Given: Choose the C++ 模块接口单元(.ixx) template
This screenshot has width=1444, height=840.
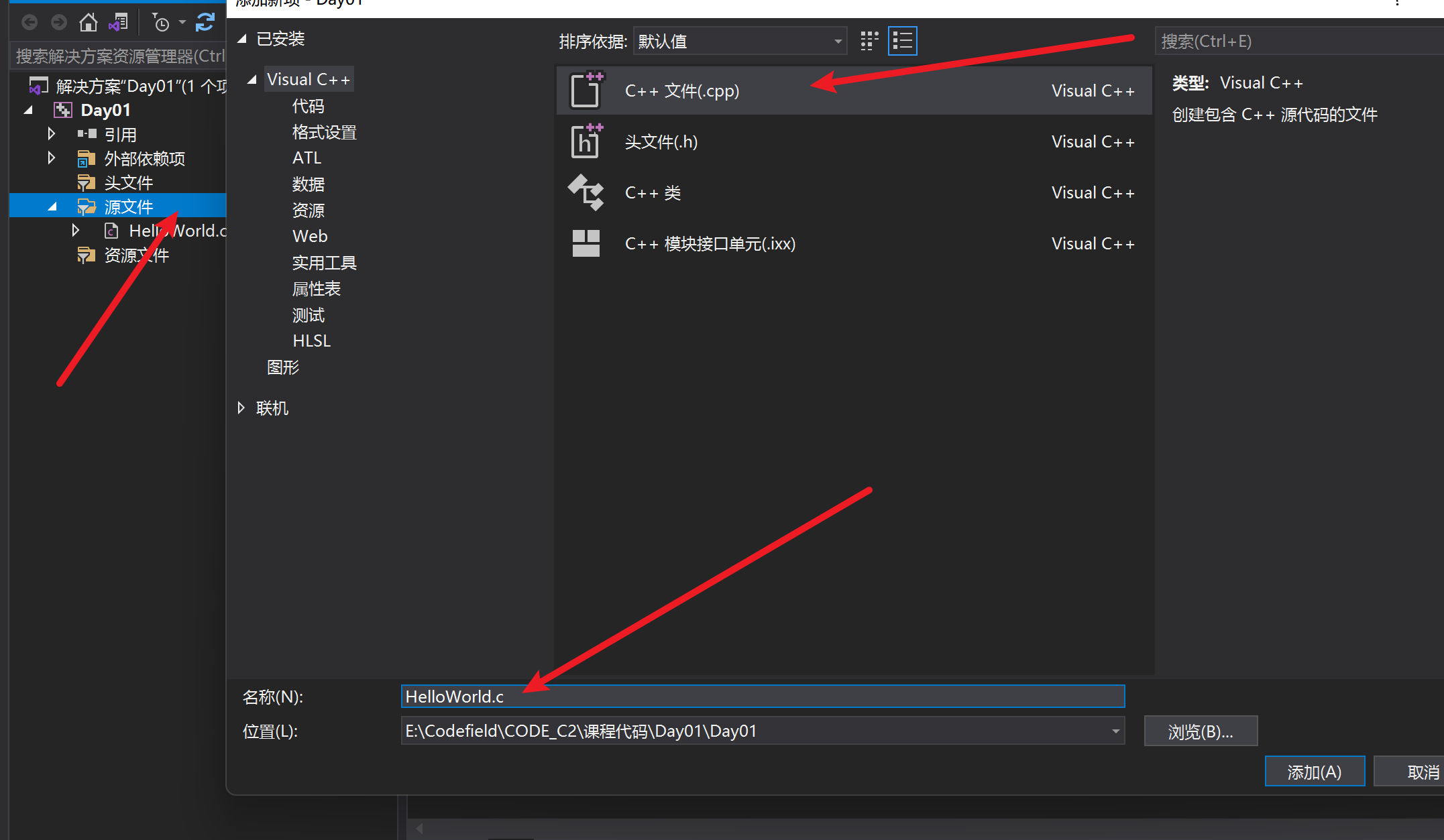Looking at the screenshot, I should 854,243.
